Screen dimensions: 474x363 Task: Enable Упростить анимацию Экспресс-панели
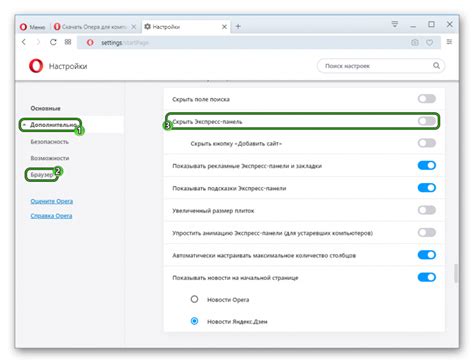(x=427, y=232)
